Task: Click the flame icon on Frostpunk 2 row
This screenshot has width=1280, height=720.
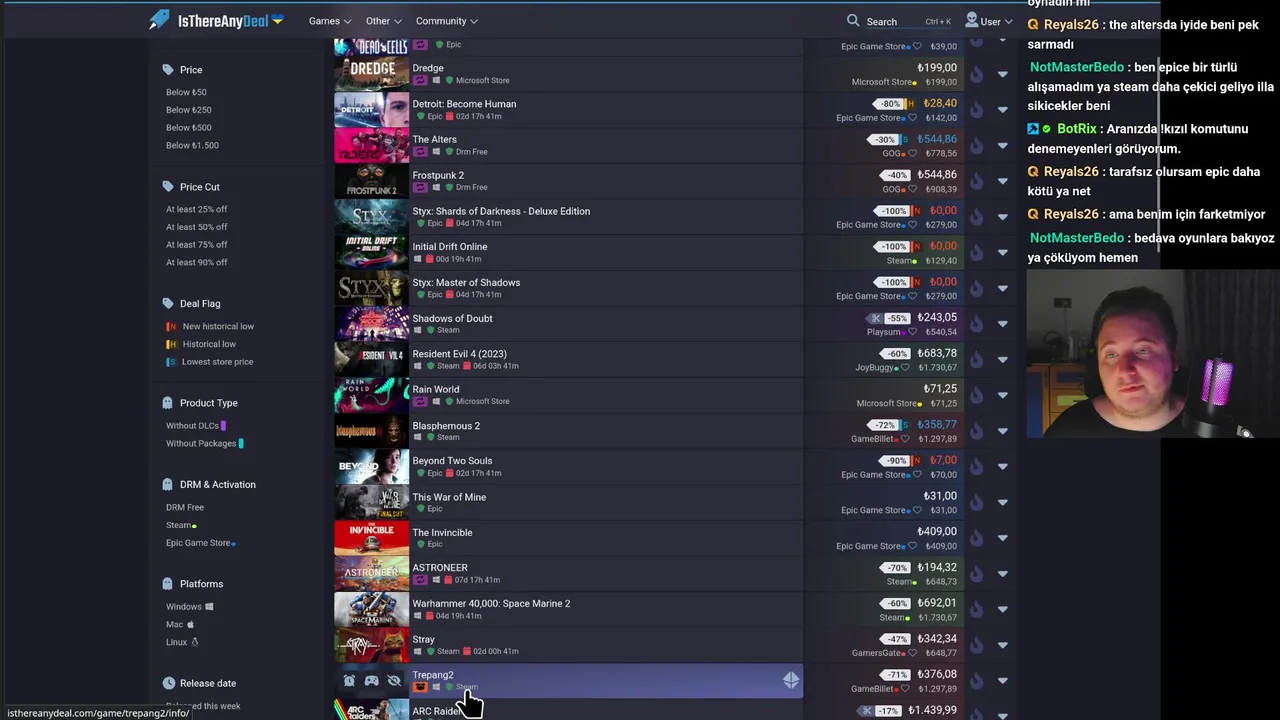Action: point(975,181)
